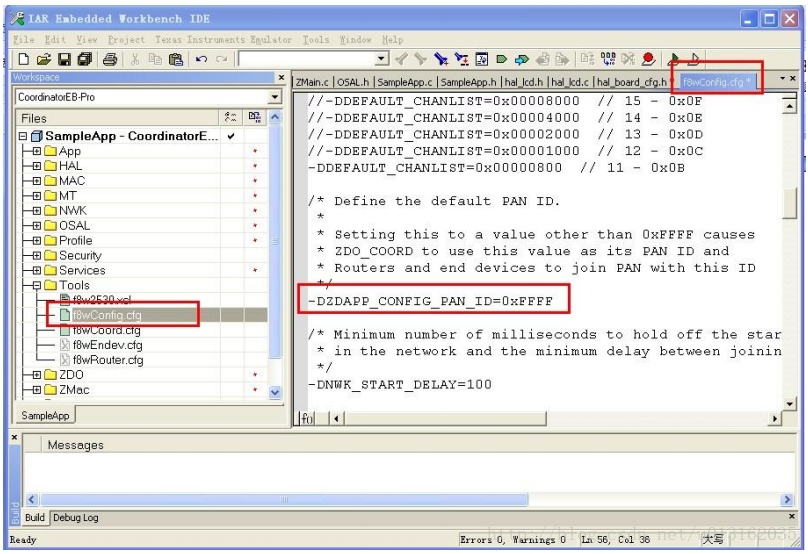Select f8wEndev.cfg in the tree

(107, 345)
